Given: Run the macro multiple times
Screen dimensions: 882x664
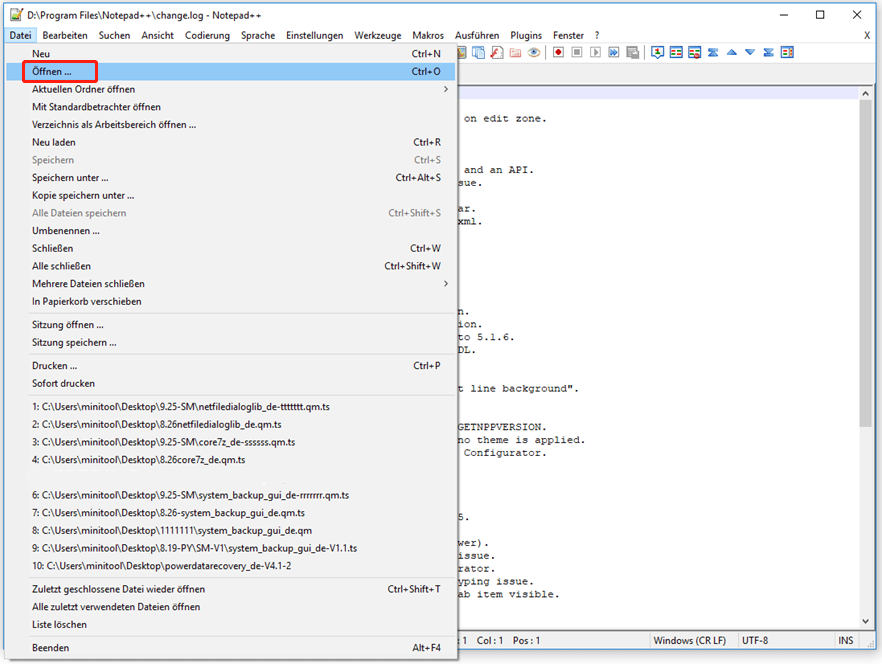Looking at the screenshot, I should [614, 52].
